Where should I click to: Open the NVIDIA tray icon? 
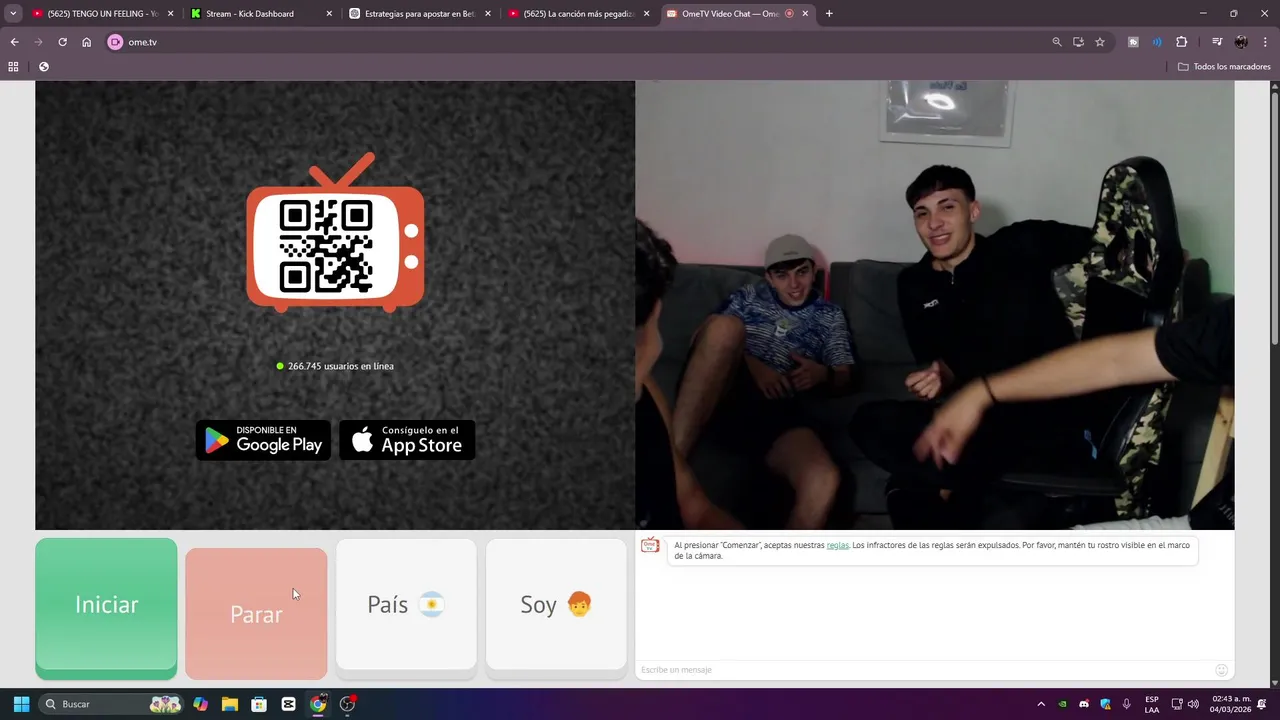[1063, 704]
